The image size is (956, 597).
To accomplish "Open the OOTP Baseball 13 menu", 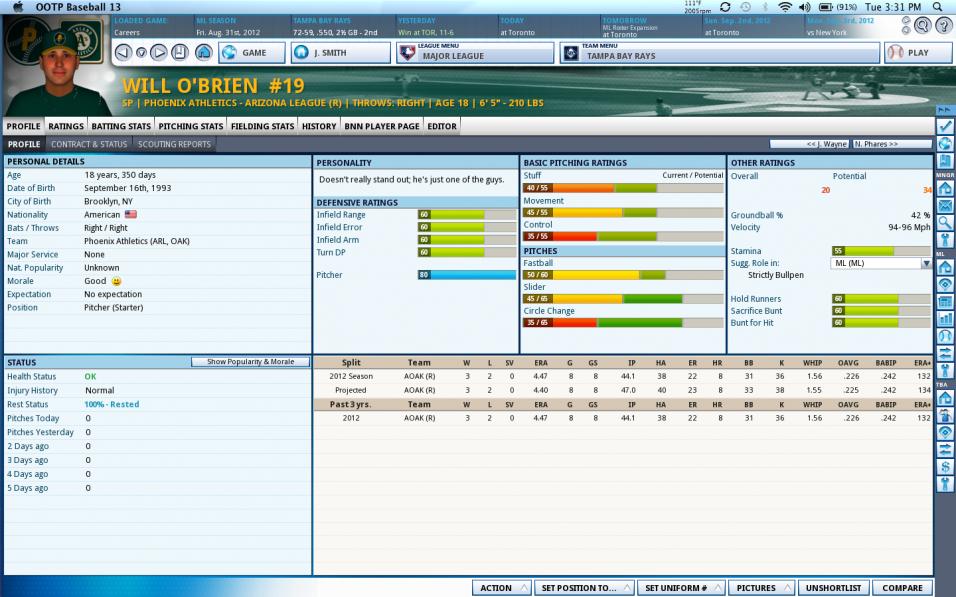I will pos(78,7).
